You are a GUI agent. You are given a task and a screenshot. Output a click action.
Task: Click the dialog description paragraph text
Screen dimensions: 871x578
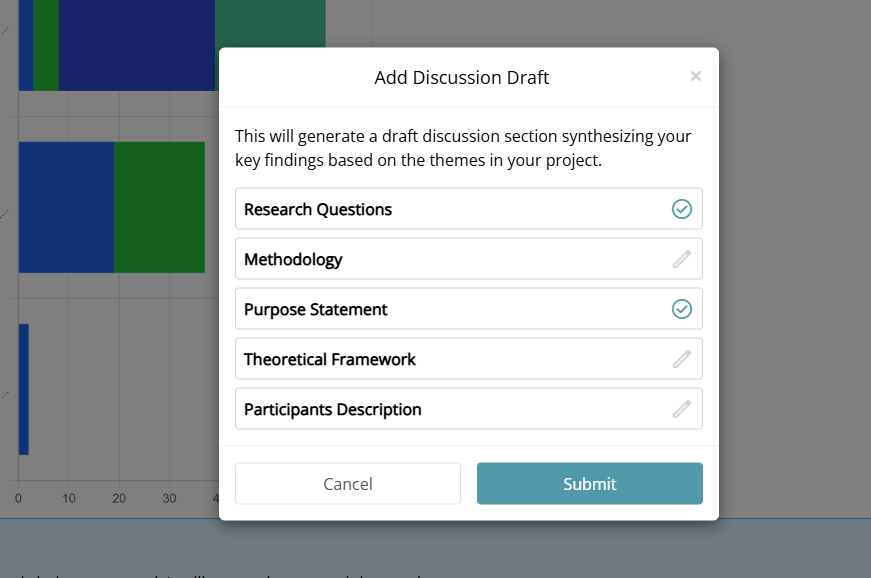463,148
